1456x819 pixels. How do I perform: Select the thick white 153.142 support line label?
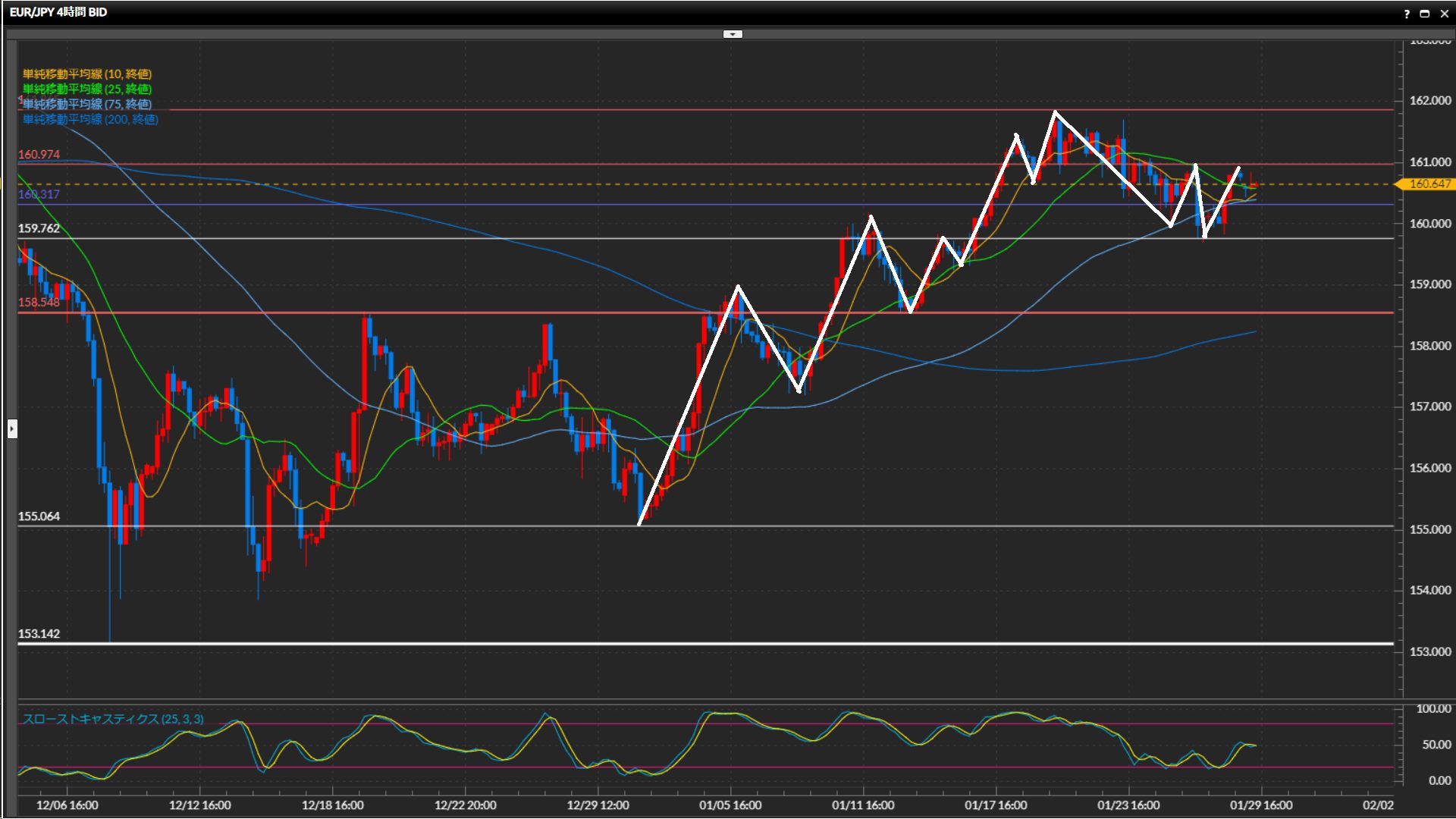[39, 634]
